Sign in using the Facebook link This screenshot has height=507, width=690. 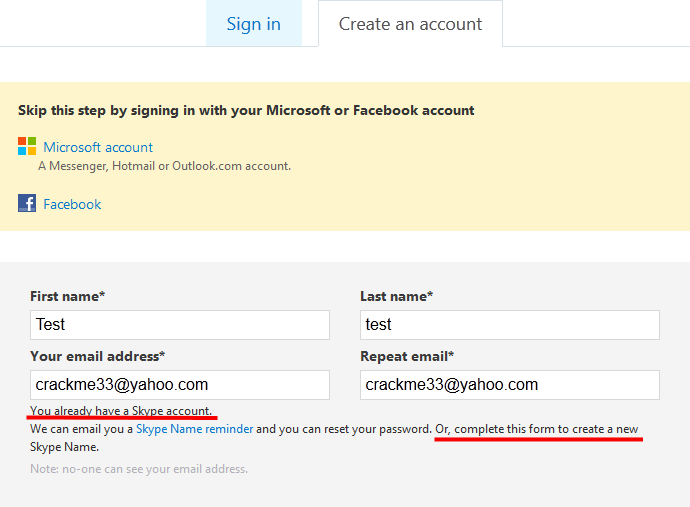[x=72, y=204]
